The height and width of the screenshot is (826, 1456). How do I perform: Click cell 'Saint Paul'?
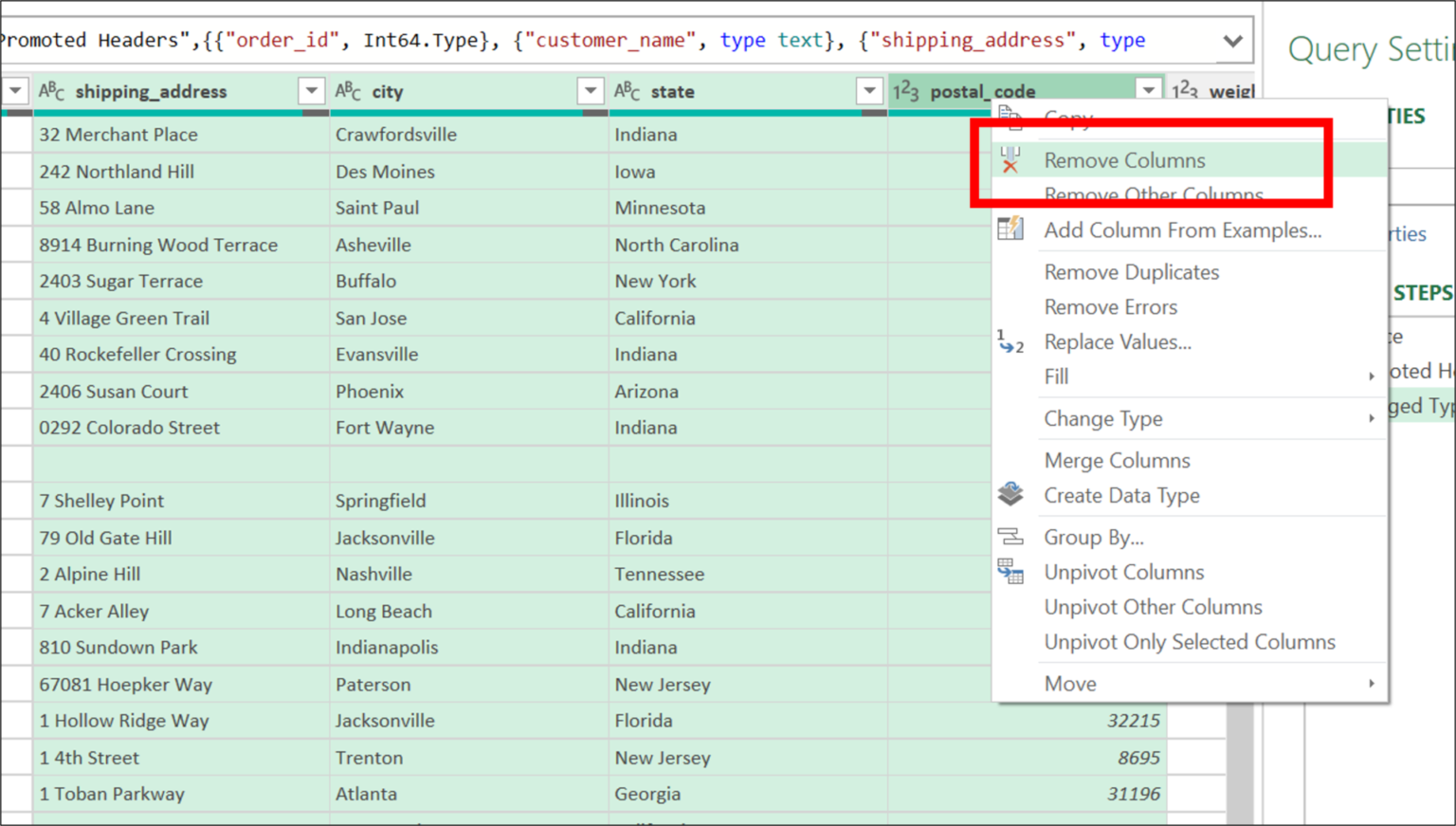click(469, 208)
